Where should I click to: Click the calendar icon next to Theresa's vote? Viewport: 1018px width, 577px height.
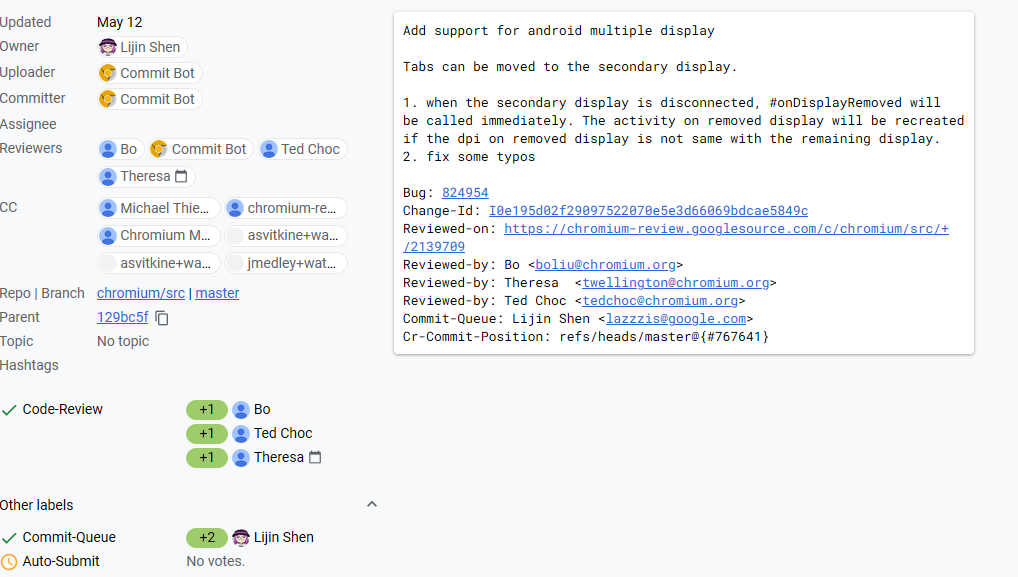[315, 457]
